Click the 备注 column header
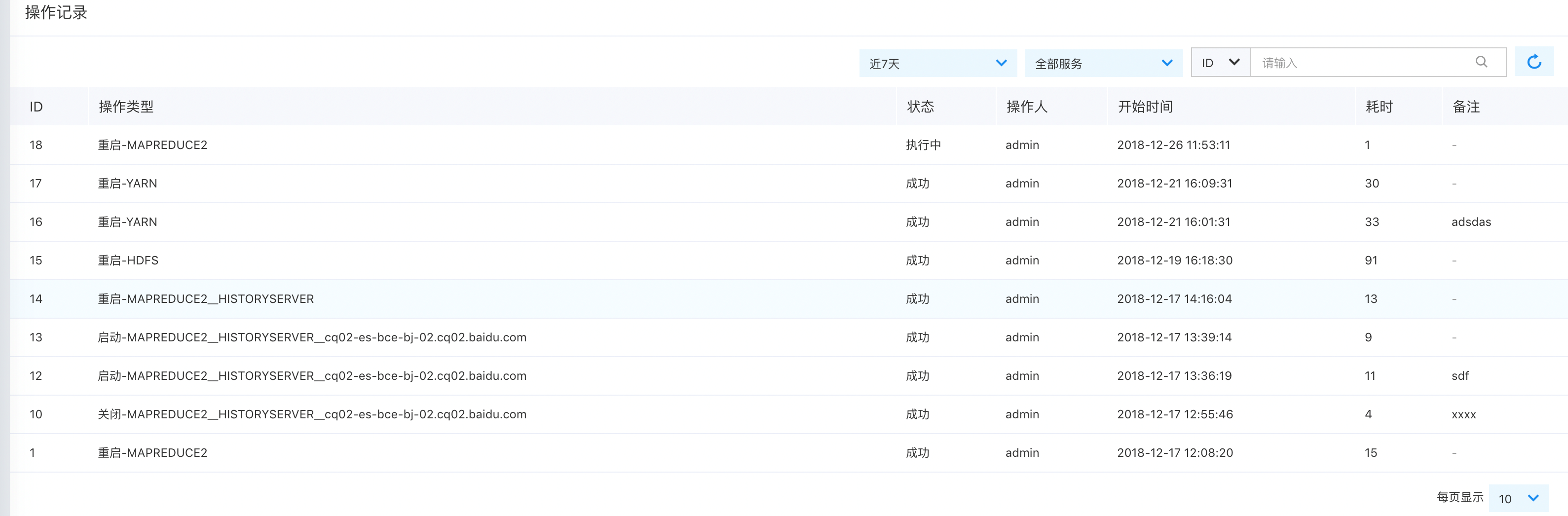The height and width of the screenshot is (516, 1568). point(1465,107)
